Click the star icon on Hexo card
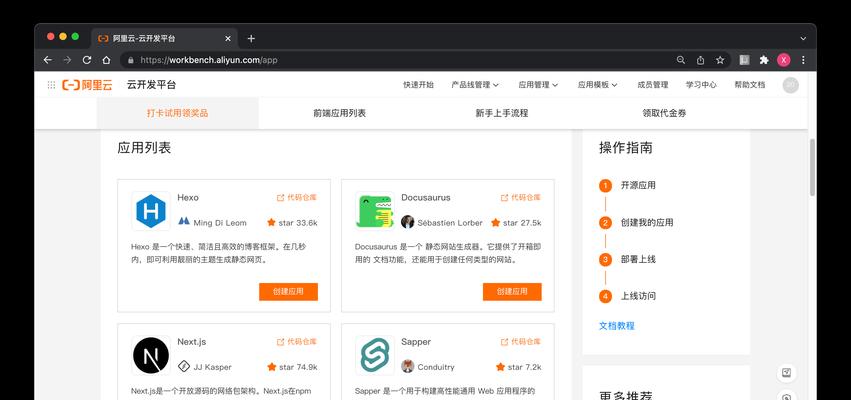Viewport: 851px width, 400px height. pyautogui.click(x=271, y=222)
